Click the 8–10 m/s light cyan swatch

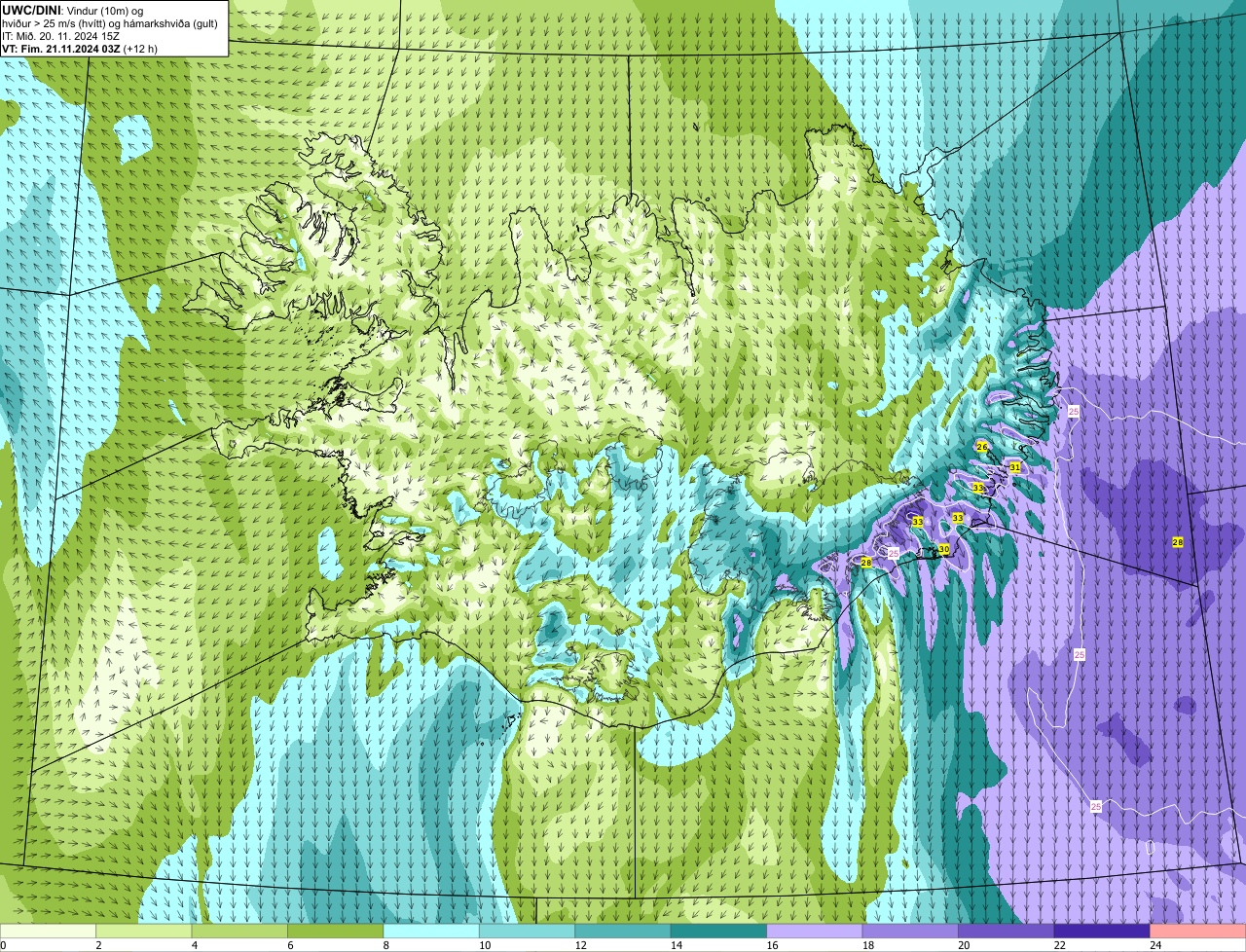pos(431,931)
